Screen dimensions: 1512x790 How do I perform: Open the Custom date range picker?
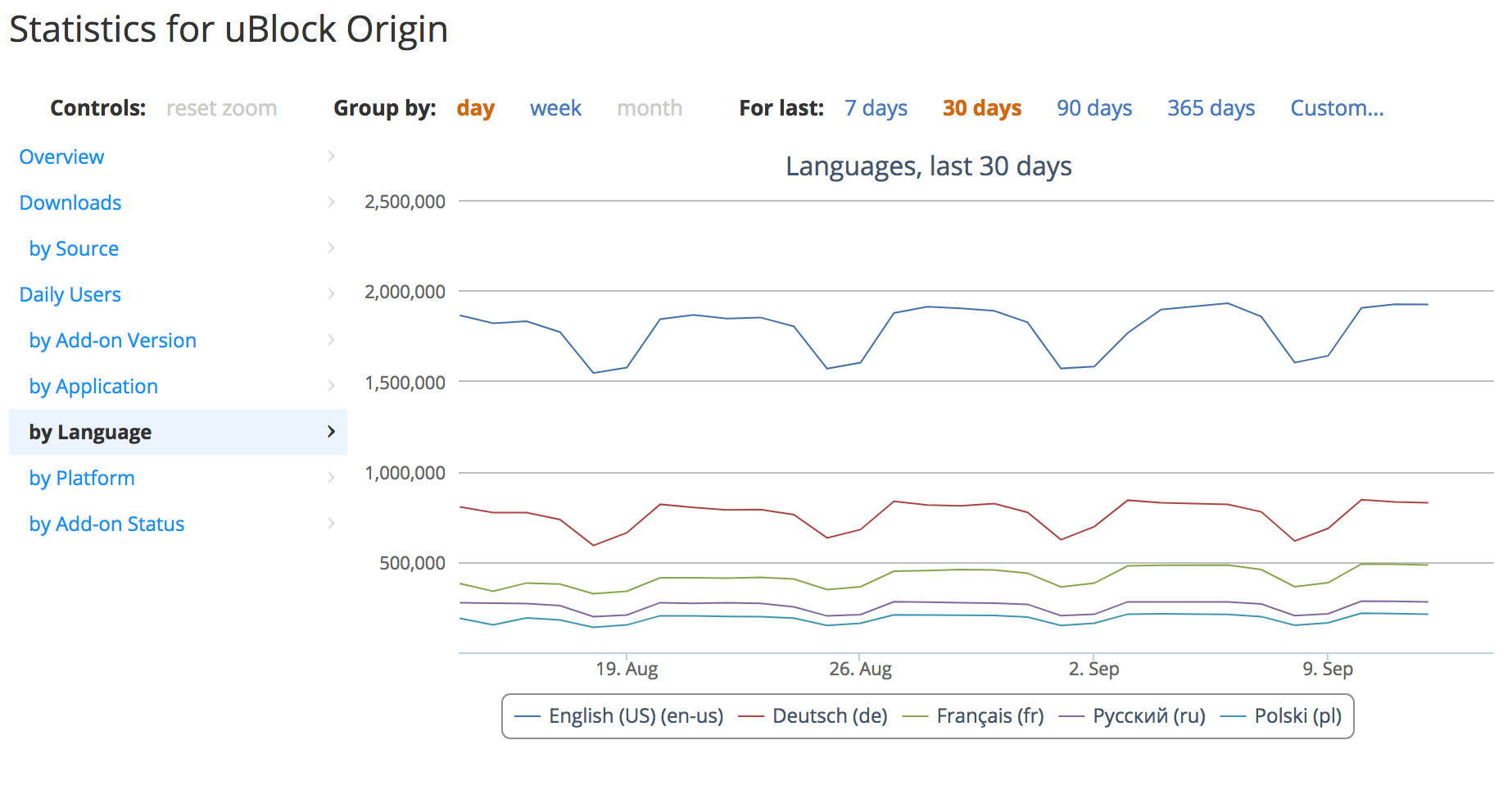click(x=1337, y=108)
